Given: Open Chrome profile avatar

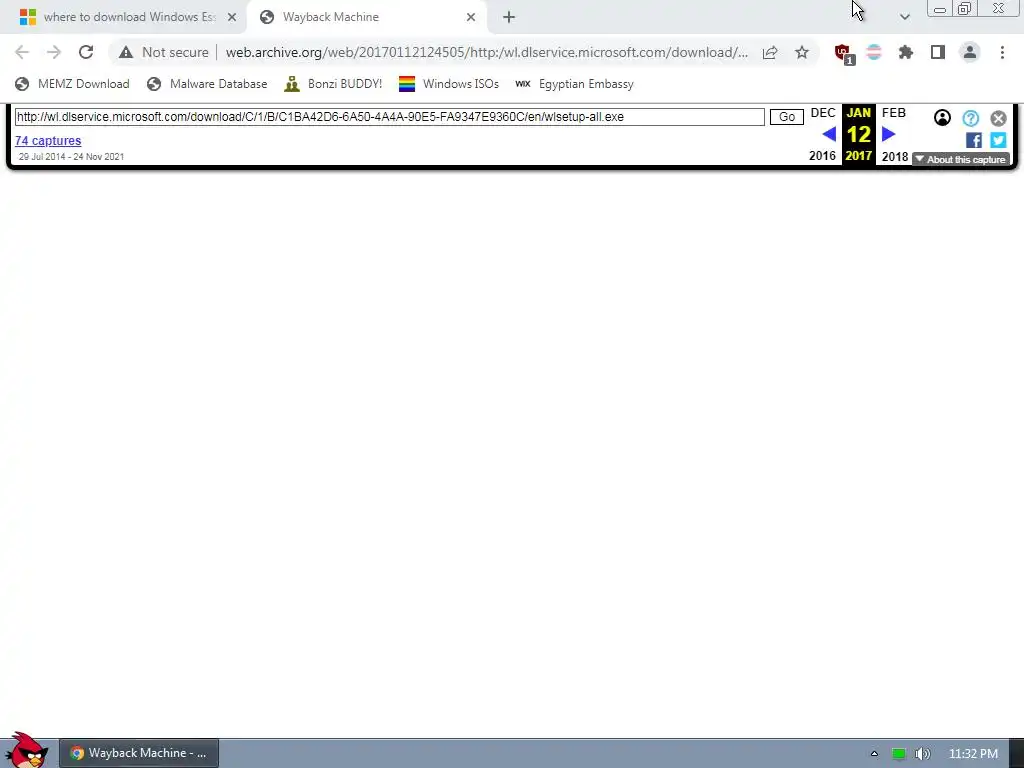Looking at the screenshot, I should (970, 52).
